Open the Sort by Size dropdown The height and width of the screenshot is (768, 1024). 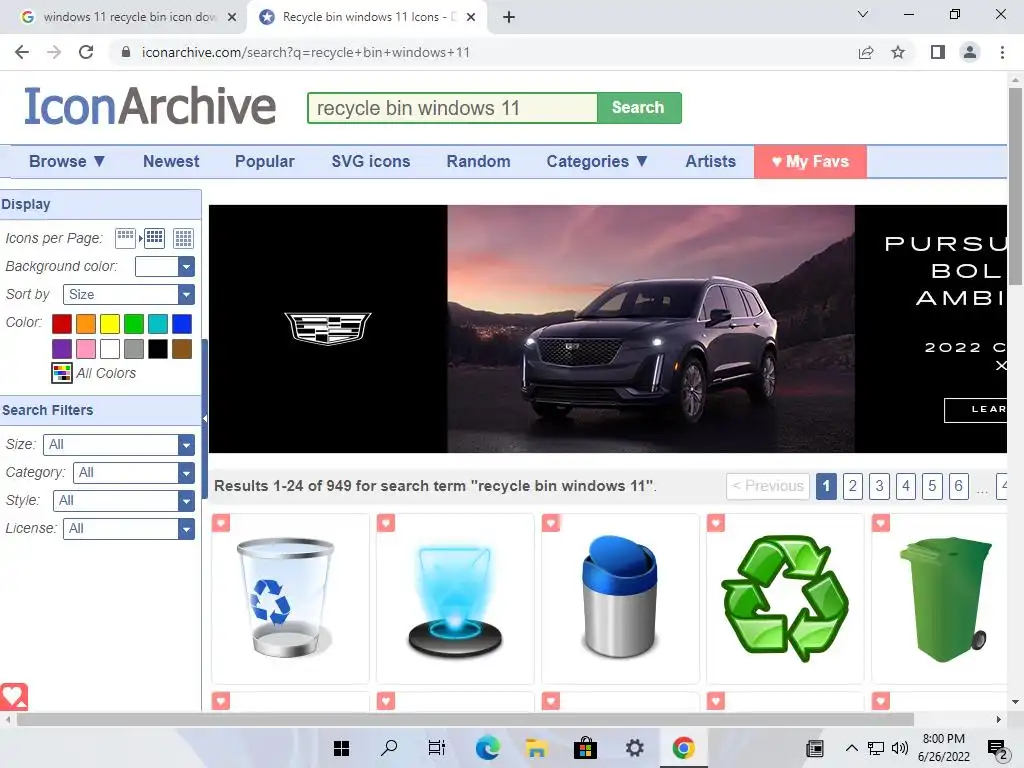pos(129,295)
